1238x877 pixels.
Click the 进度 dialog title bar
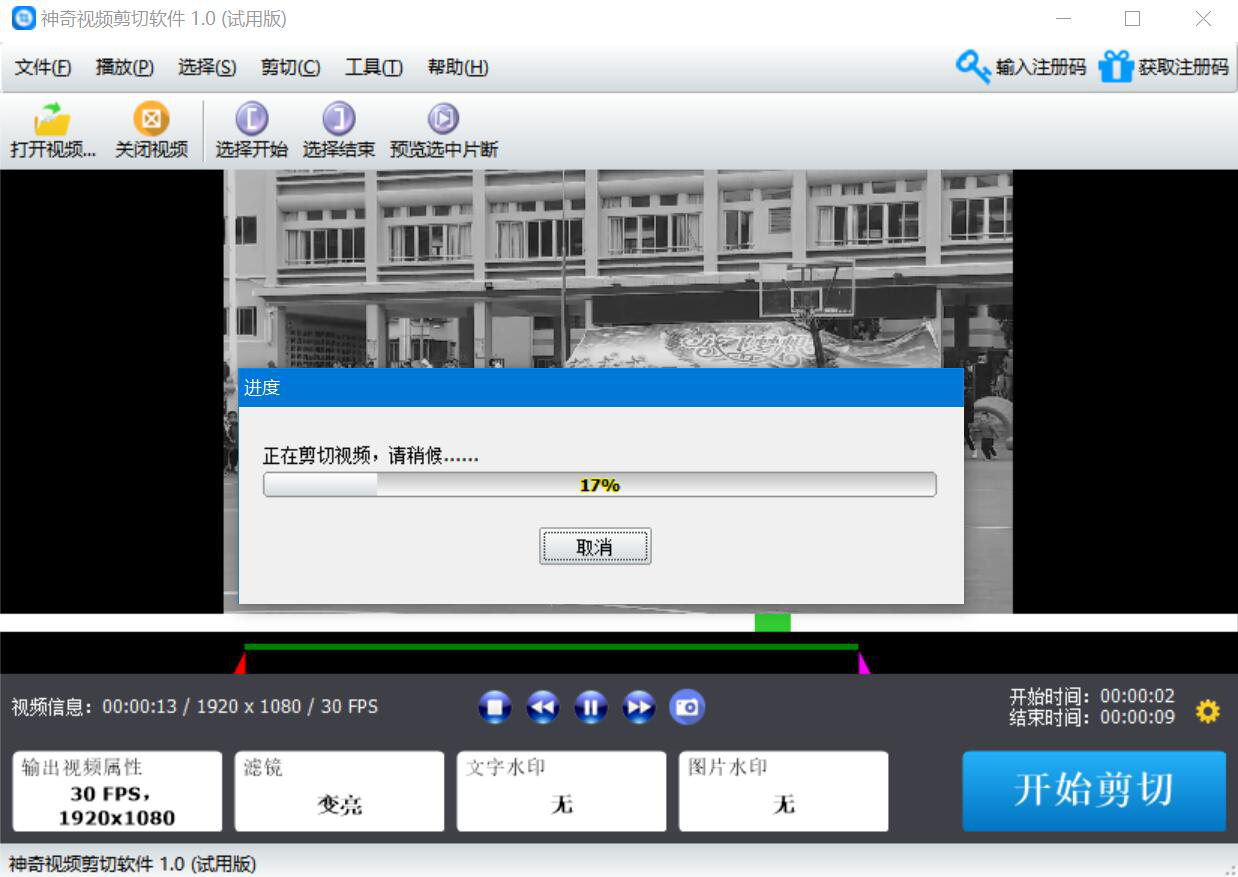click(x=601, y=387)
